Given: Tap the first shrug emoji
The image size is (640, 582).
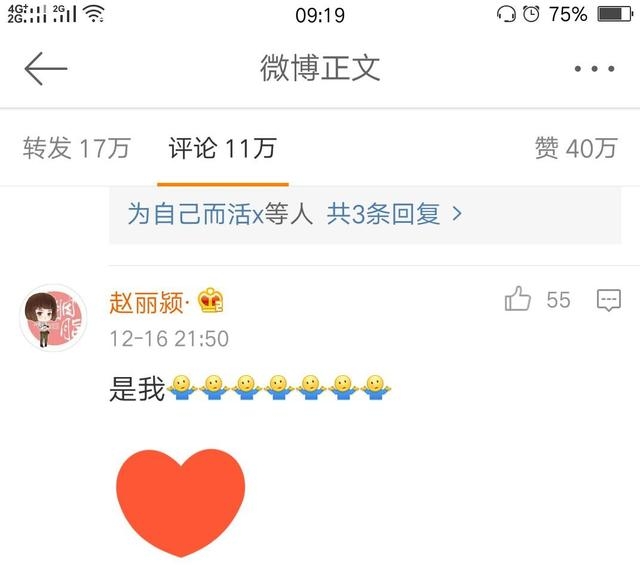Looking at the screenshot, I should (x=181, y=387).
